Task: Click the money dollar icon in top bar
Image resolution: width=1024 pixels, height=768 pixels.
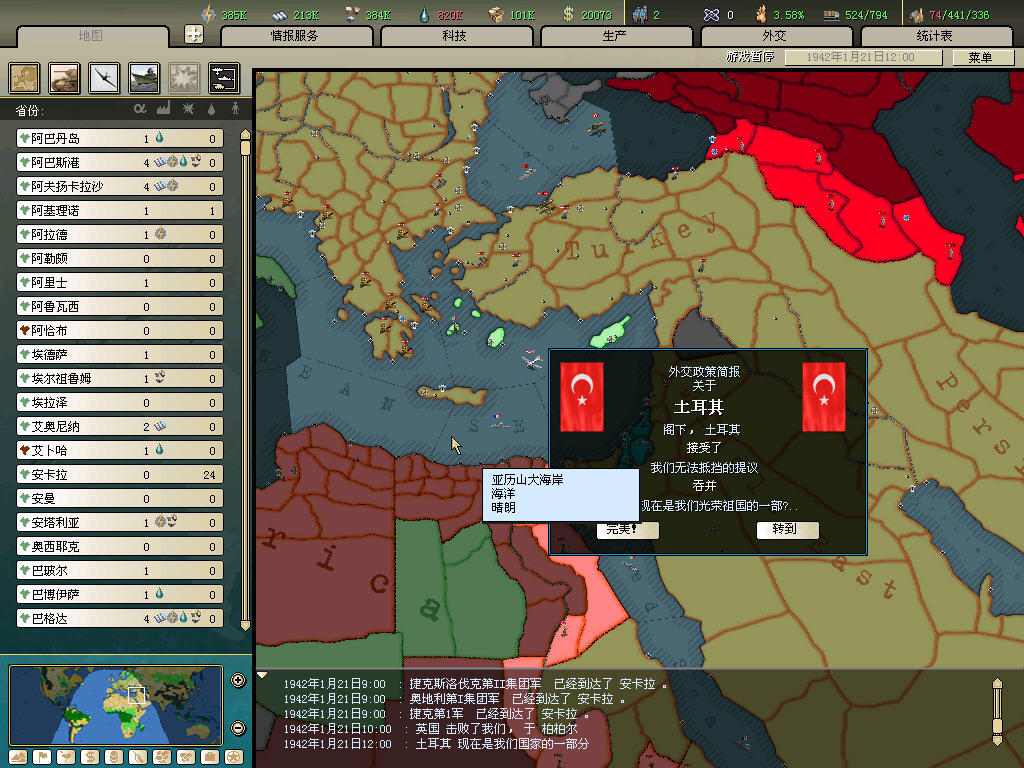Action: click(568, 14)
